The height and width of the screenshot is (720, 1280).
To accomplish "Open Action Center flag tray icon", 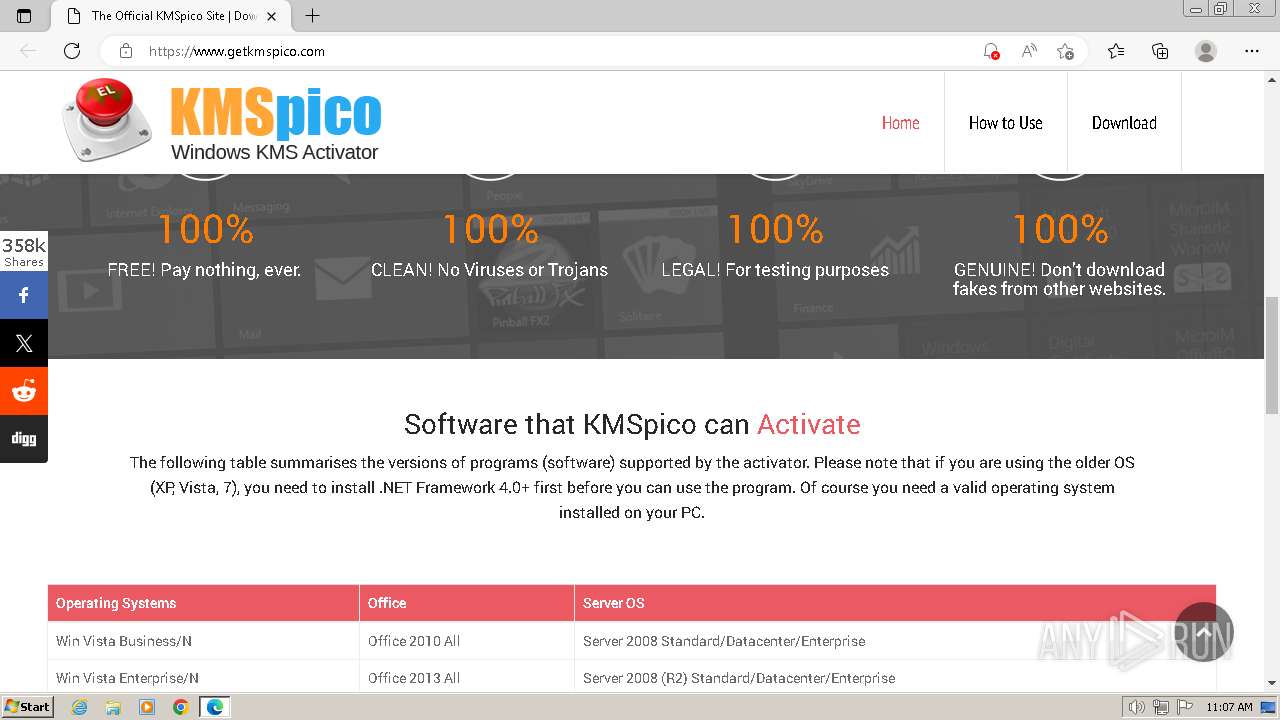I will click(x=1184, y=707).
